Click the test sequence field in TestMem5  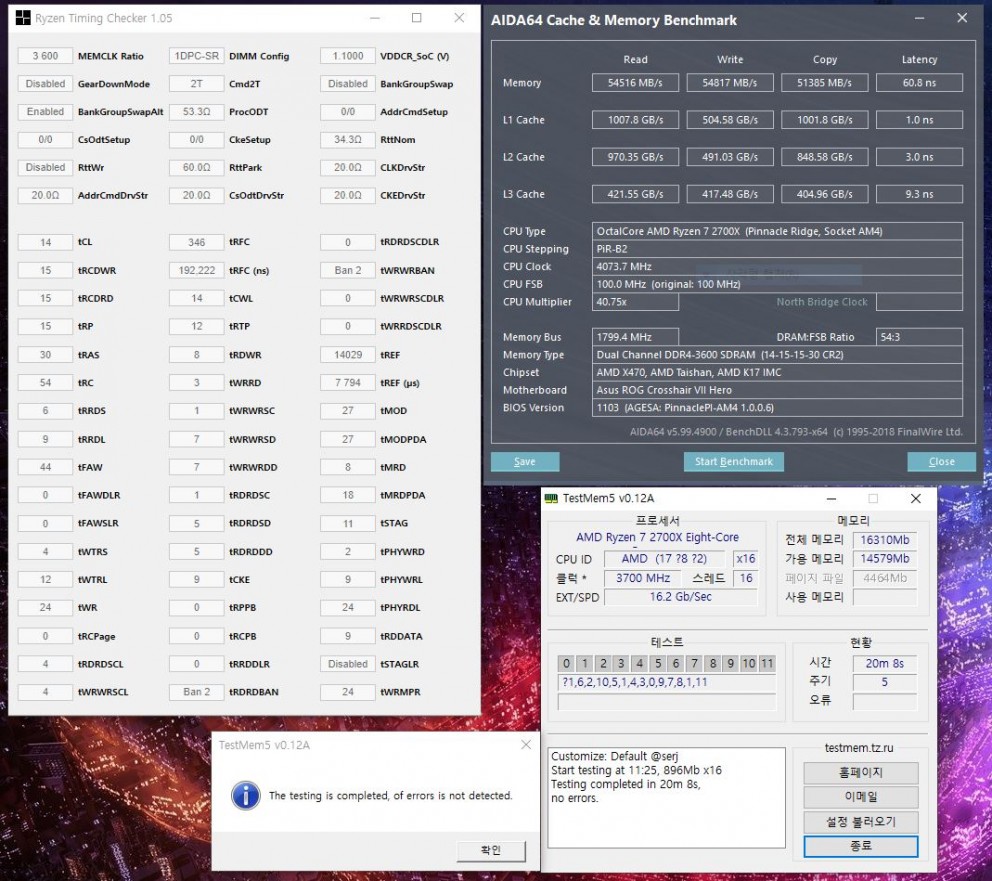click(x=666, y=682)
